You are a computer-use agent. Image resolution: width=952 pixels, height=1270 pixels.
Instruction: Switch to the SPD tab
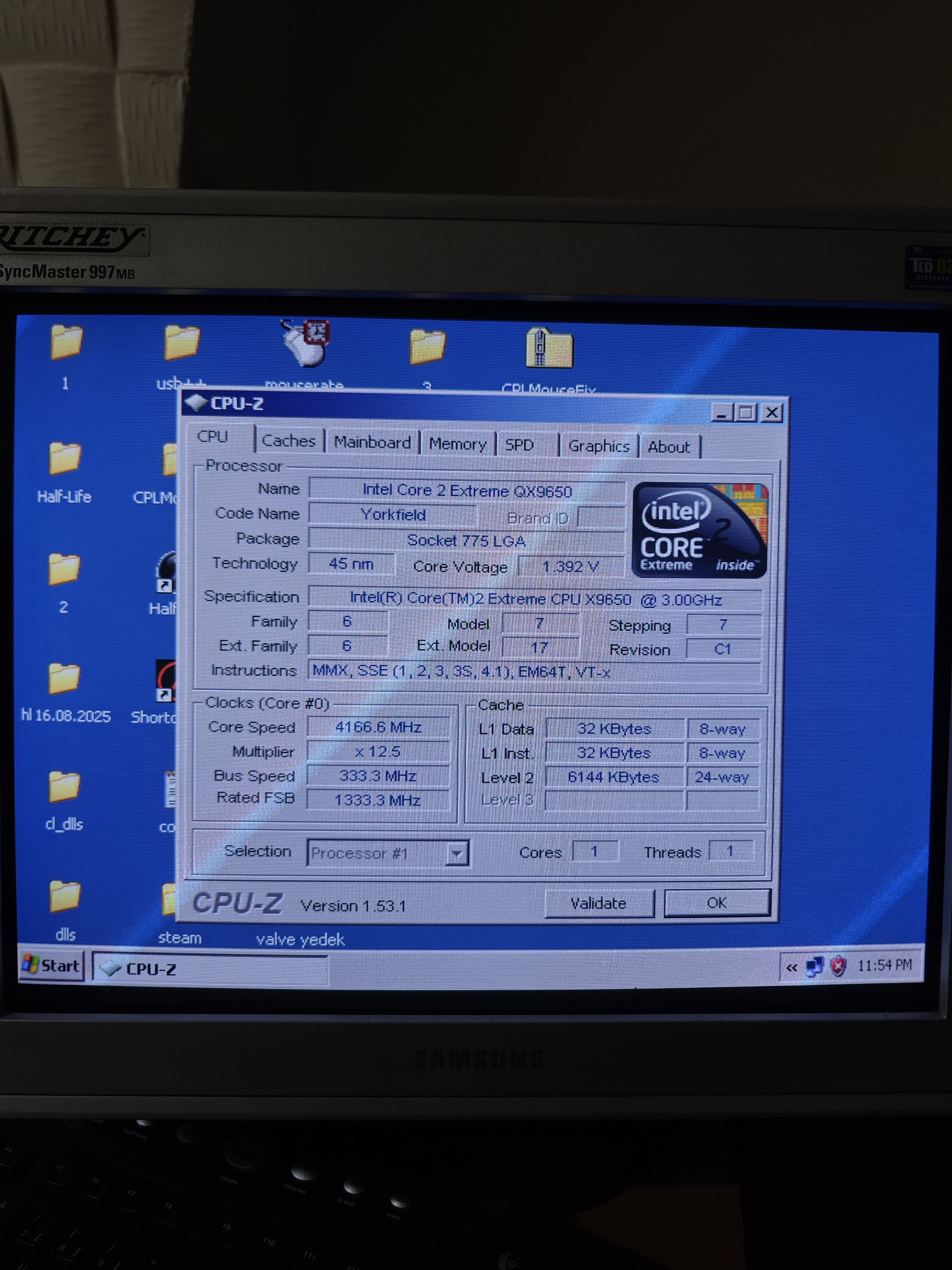519,445
